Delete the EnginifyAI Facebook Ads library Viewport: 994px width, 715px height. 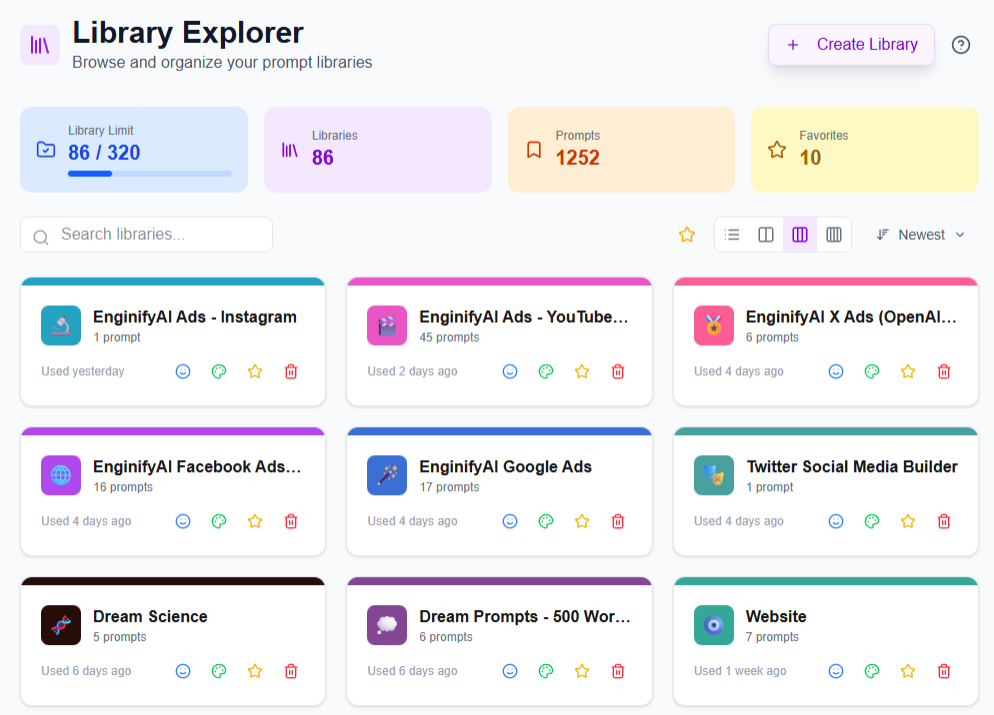(291, 521)
